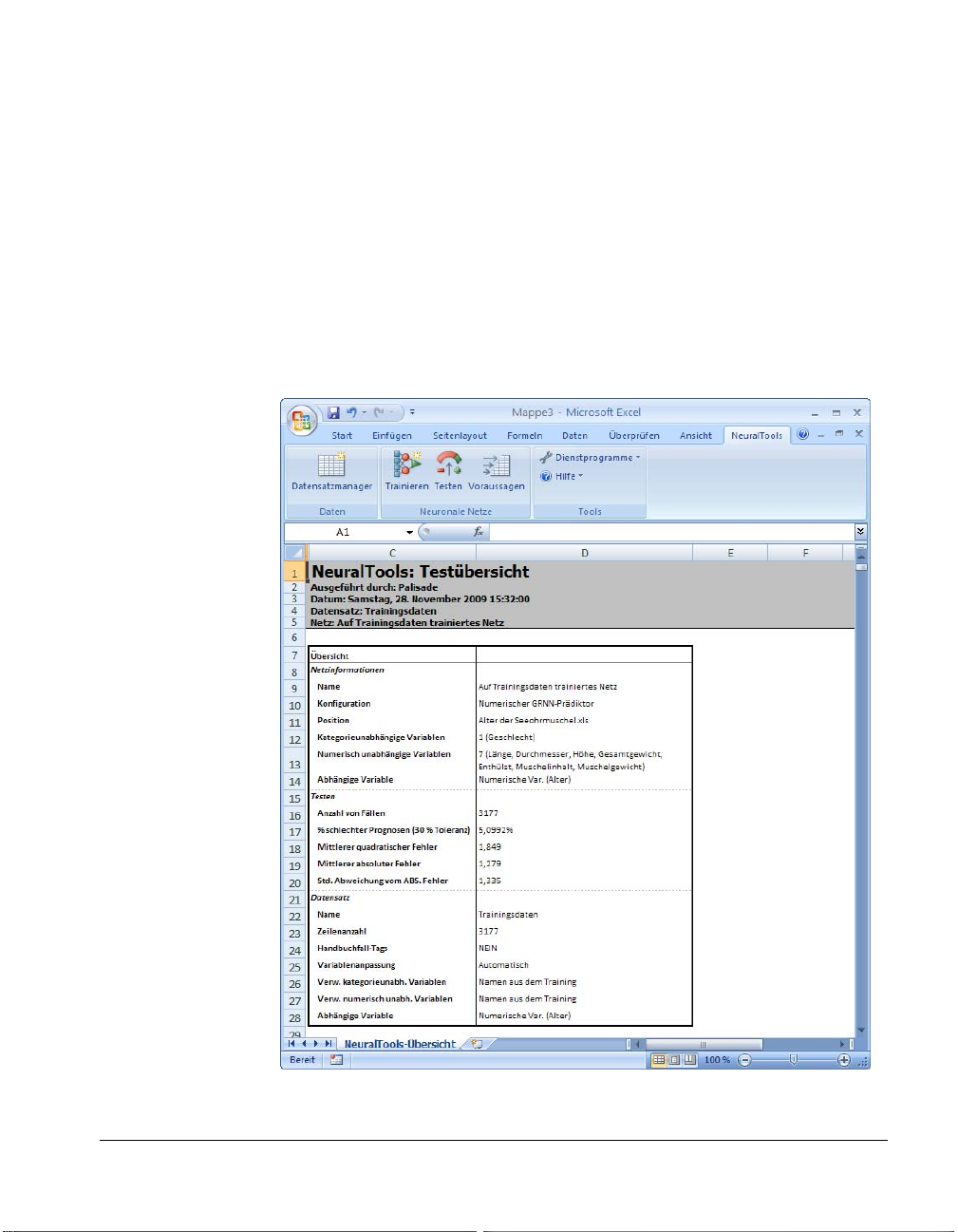This screenshot has width=958, height=1232.
Task: Select the NeuralTools ribbon tab
Action: (x=757, y=436)
